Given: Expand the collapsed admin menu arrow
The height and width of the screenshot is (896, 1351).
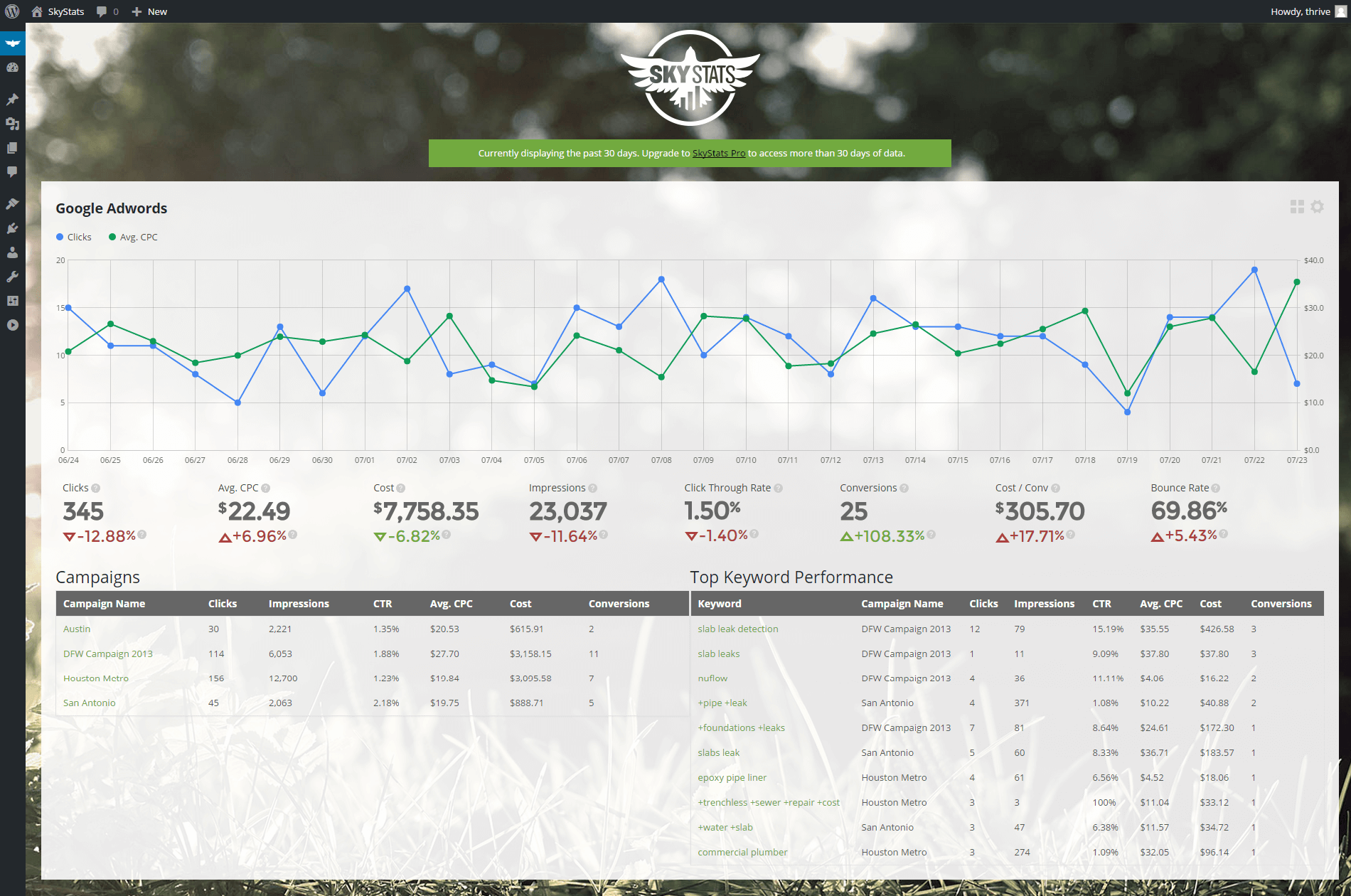Looking at the screenshot, I should [x=12, y=325].
